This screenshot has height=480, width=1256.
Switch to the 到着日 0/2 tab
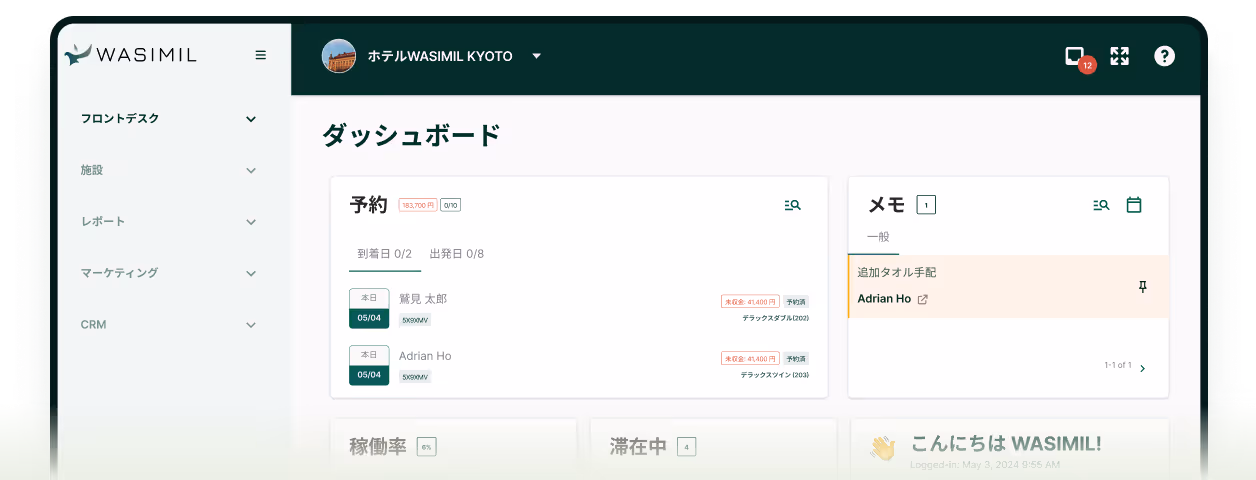tap(385, 254)
